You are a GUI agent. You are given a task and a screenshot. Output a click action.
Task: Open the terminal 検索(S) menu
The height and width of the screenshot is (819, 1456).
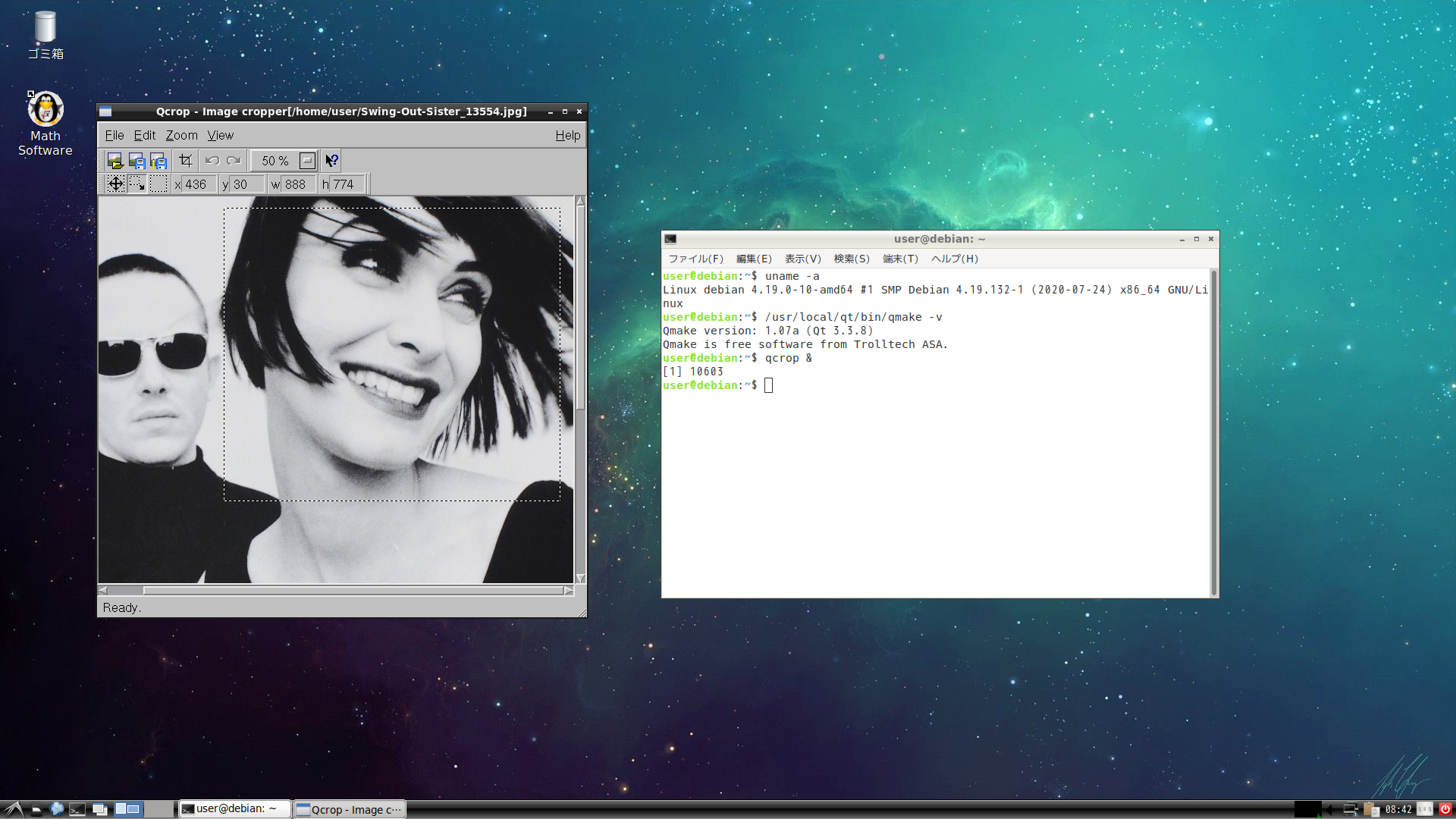click(x=852, y=259)
